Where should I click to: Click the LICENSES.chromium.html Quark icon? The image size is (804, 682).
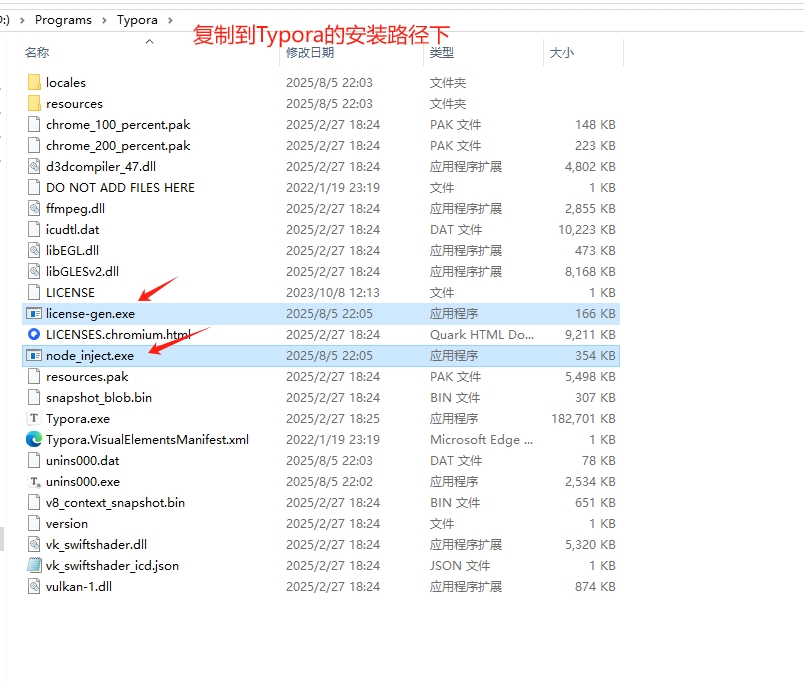coord(34,335)
